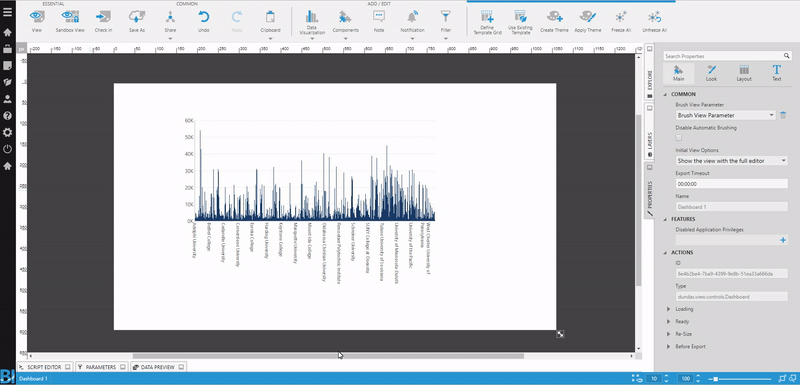Click Freeze All

point(621,21)
